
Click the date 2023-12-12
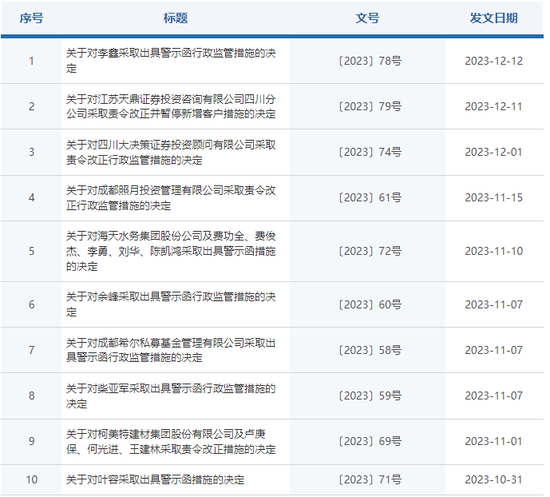coord(494,61)
